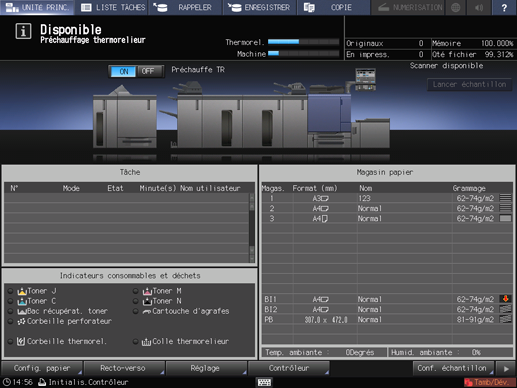Open the COPIE tab
Screen dimensions: 517x388
[x=333, y=7]
